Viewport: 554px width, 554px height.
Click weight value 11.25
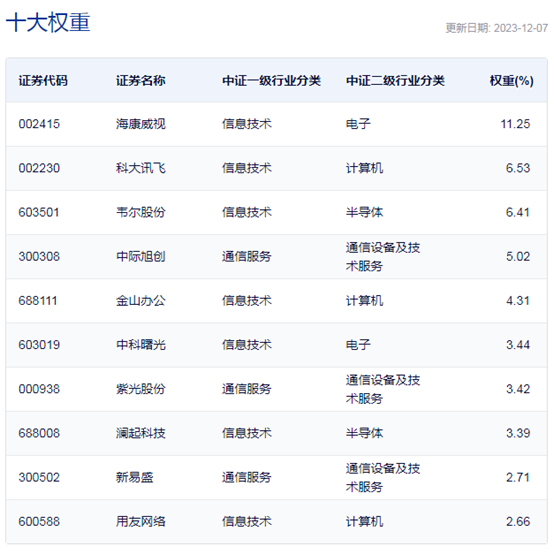tap(515, 124)
